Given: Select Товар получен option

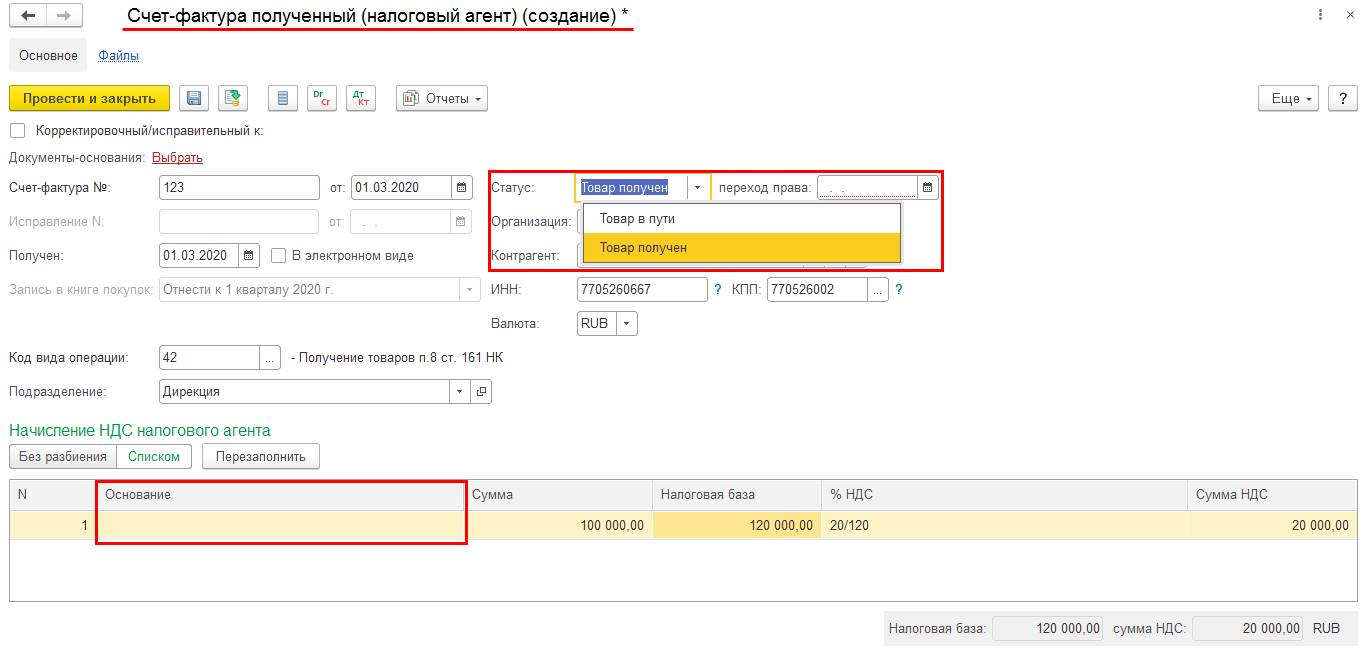Looking at the screenshot, I should click(x=742, y=247).
